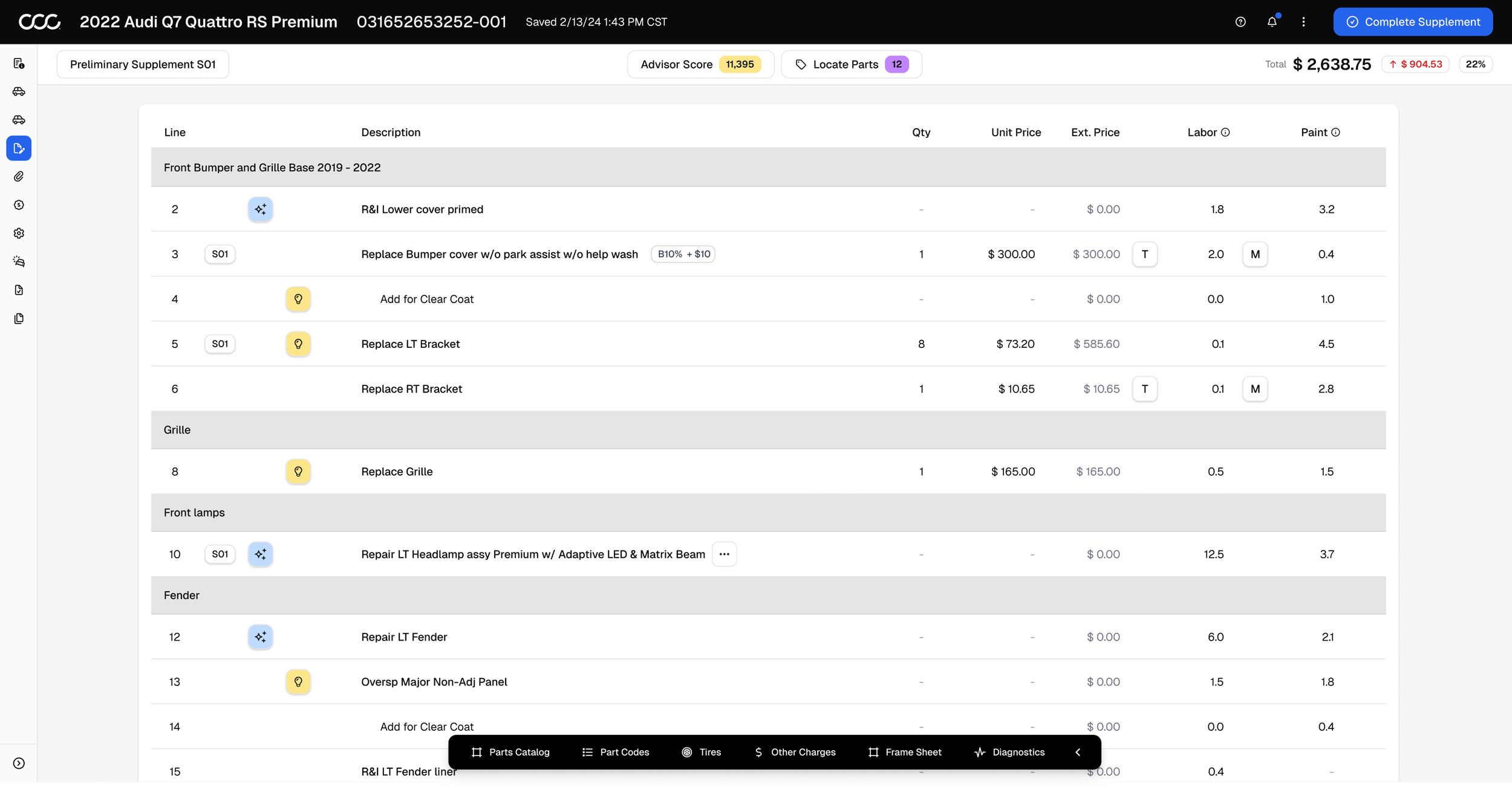This screenshot has width=1512, height=787.
Task: Open the dollar badge sidebar icon
Action: [x=19, y=205]
